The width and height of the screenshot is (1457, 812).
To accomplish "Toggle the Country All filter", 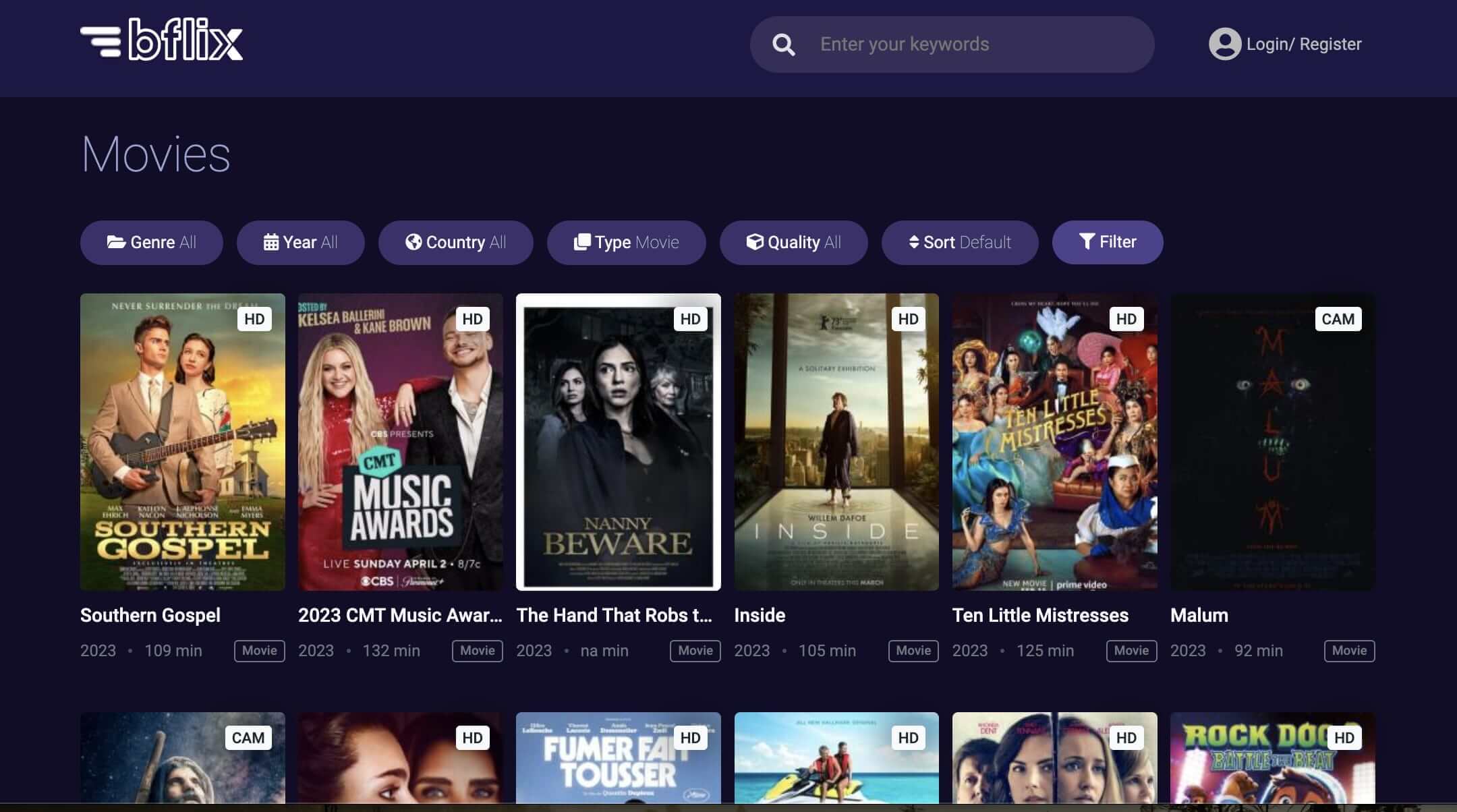I will tap(455, 242).
